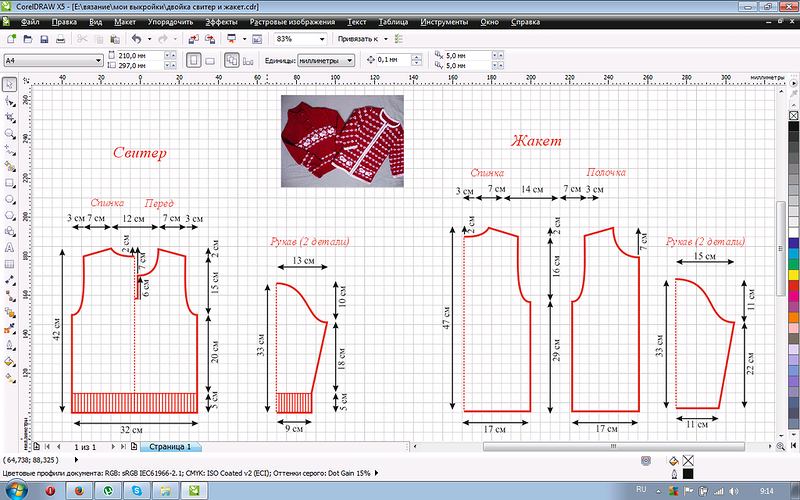This screenshot has width=800, height=500.
Task: Open the zoom navigator at scrollbar corner
Action: coord(781,446)
